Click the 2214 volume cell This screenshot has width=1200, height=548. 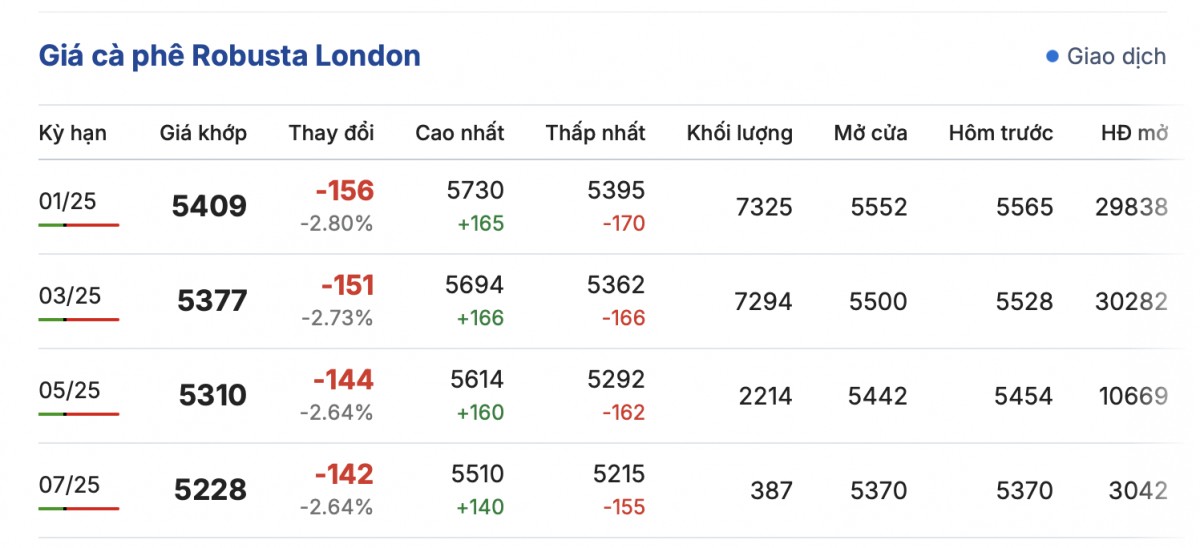coord(765,397)
